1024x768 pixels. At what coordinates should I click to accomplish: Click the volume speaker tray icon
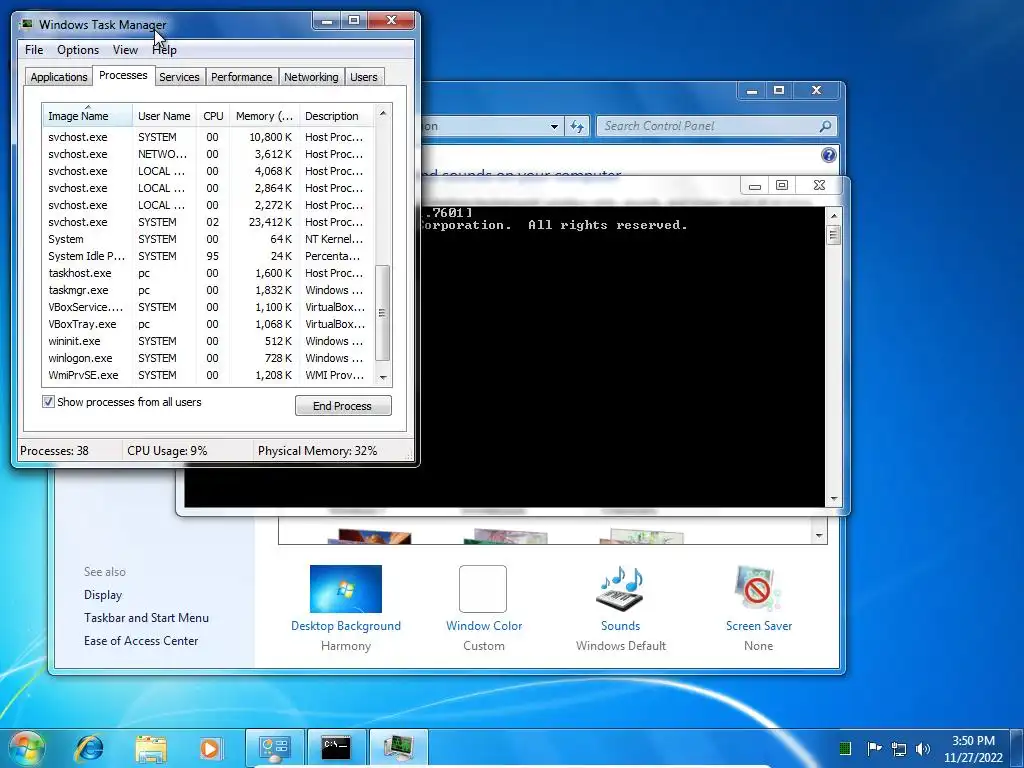tap(923, 748)
